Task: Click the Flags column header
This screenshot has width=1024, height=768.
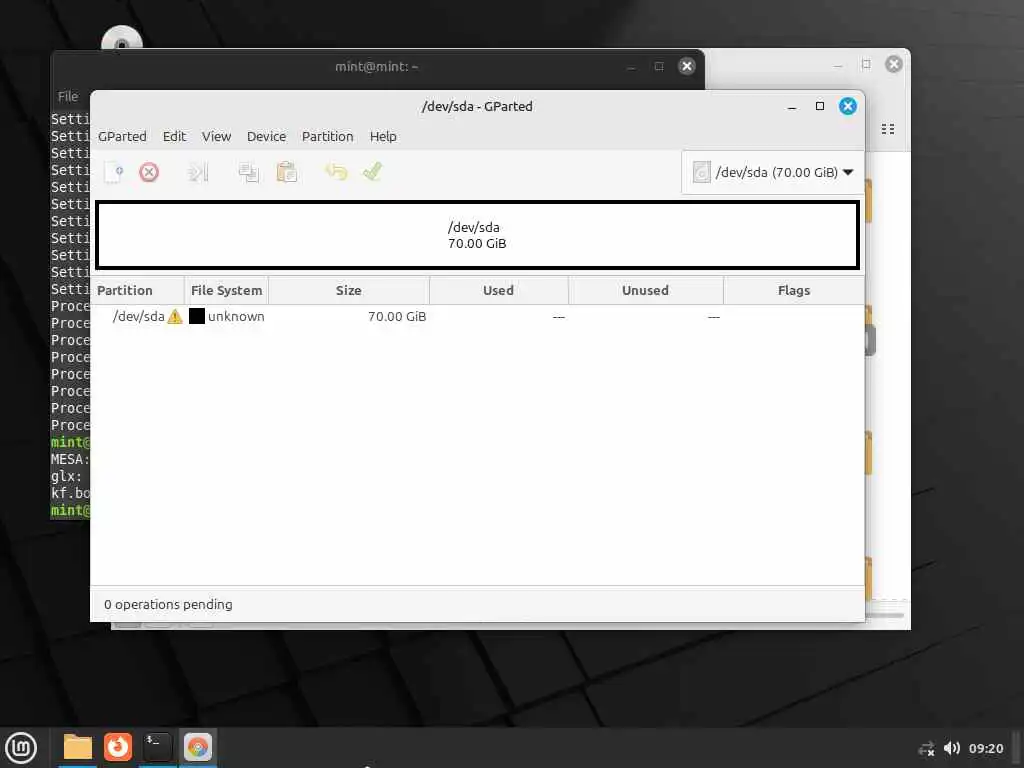Action: pos(793,291)
